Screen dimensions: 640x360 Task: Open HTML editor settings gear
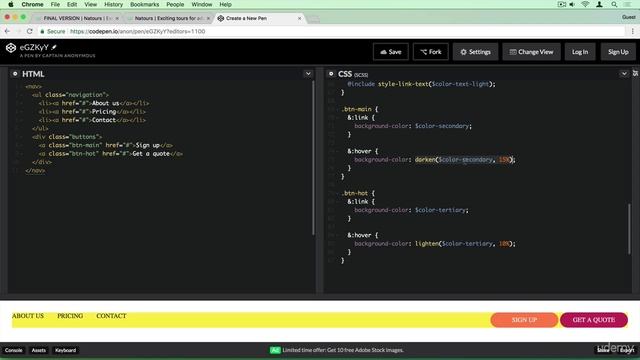coord(15,74)
